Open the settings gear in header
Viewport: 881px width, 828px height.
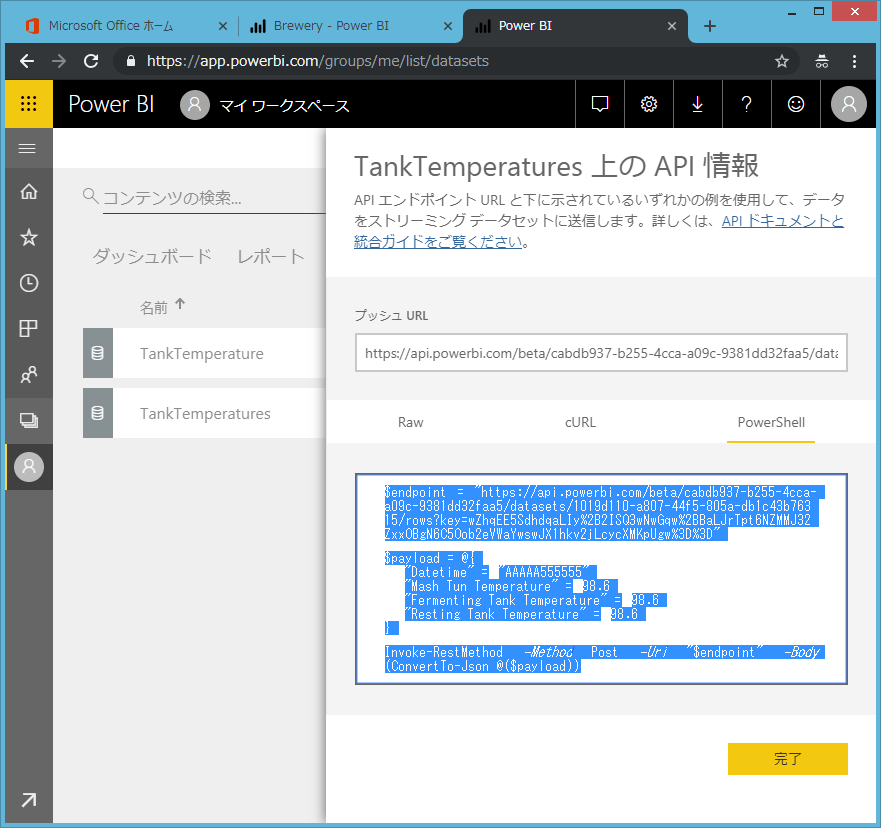pos(649,104)
